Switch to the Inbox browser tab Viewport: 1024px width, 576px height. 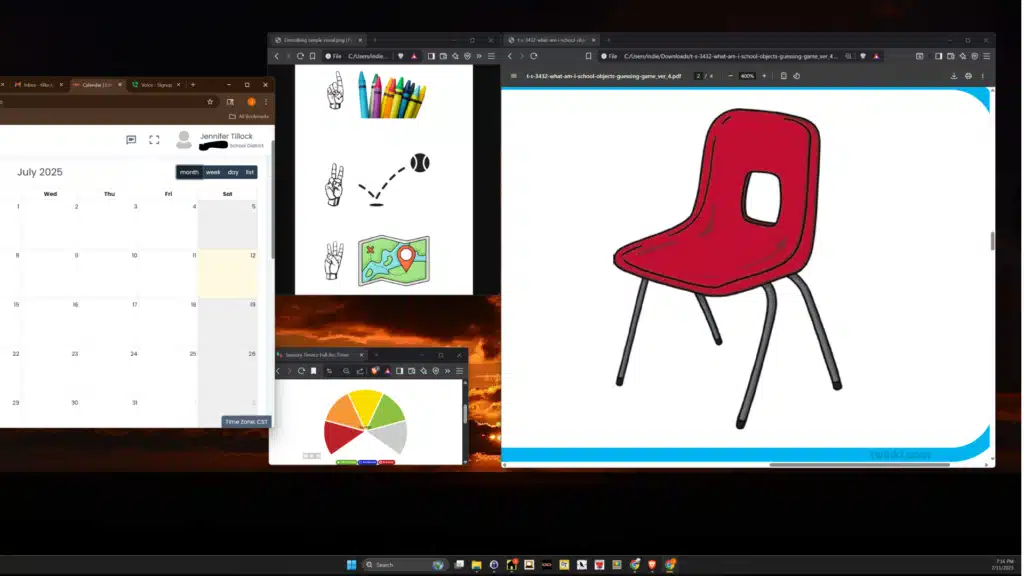pyautogui.click(x=35, y=85)
